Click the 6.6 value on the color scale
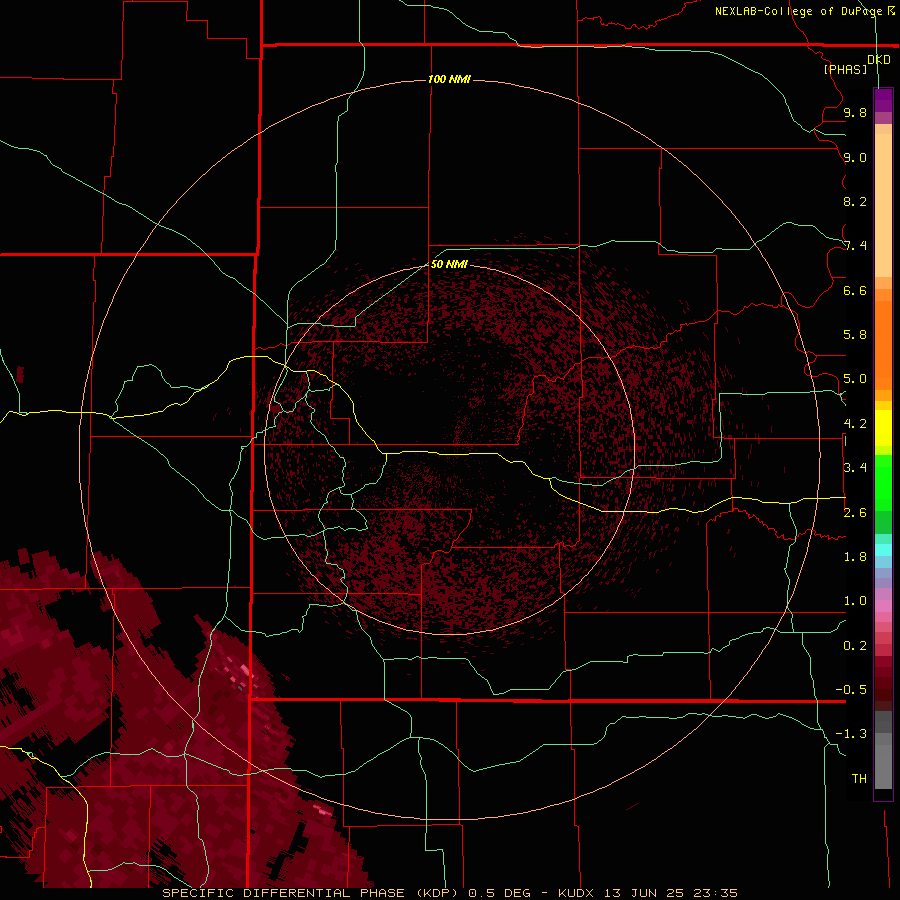Image resolution: width=900 pixels, height=900 pixels. [855, 290]
